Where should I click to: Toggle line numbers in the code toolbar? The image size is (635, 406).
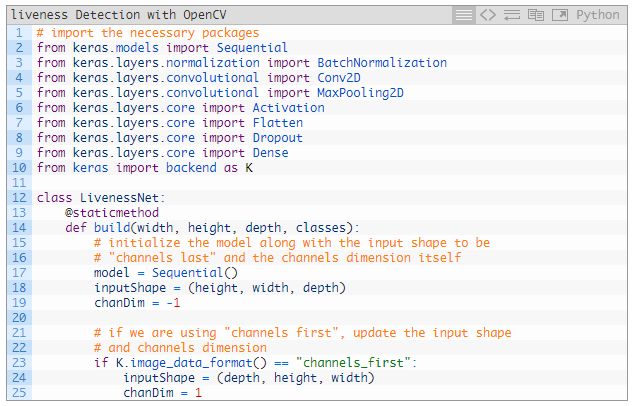tap(464, 15)
